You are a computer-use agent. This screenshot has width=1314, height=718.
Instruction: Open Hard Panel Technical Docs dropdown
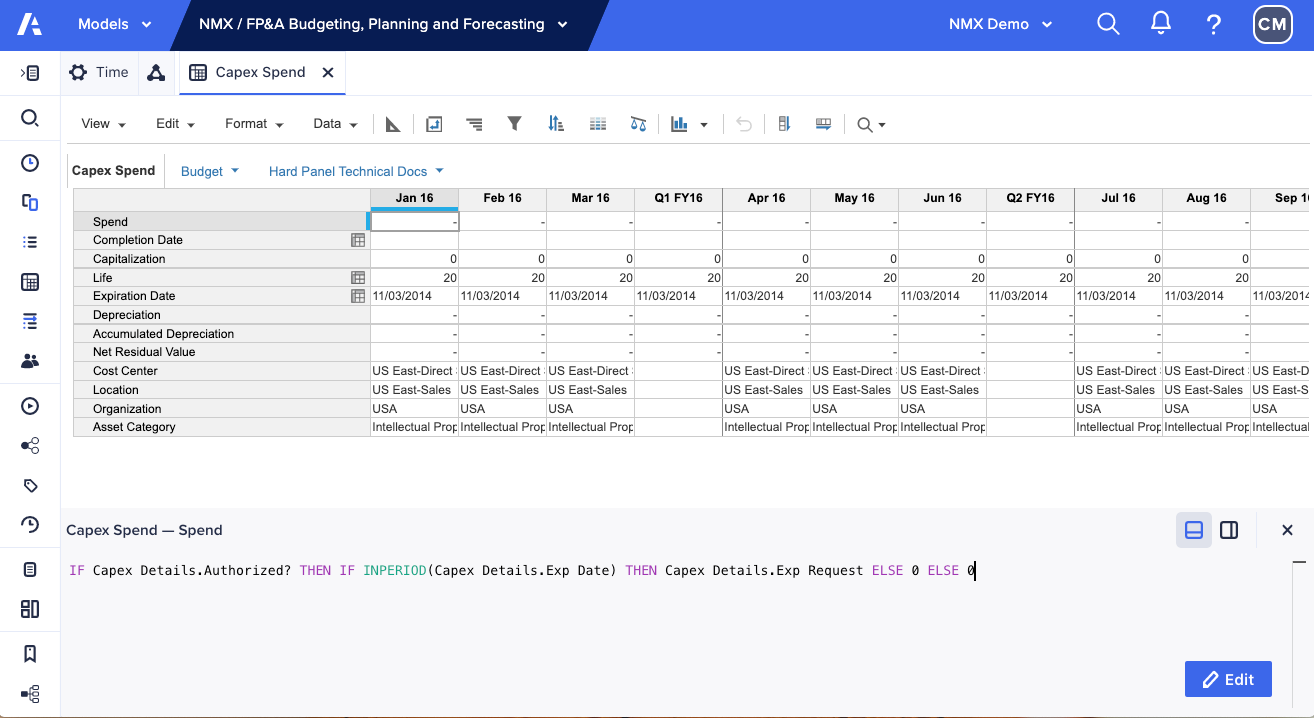pos(355,171)
